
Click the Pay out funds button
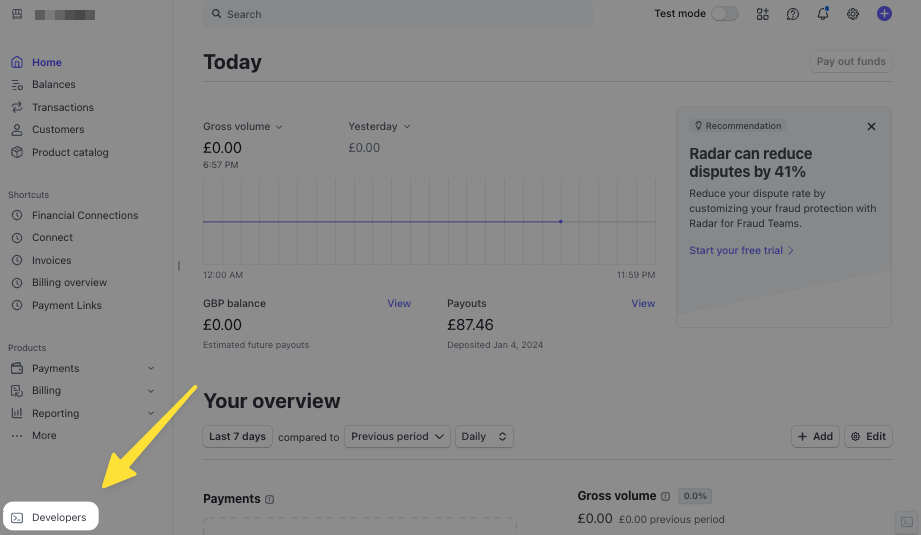tap(850, 62)
